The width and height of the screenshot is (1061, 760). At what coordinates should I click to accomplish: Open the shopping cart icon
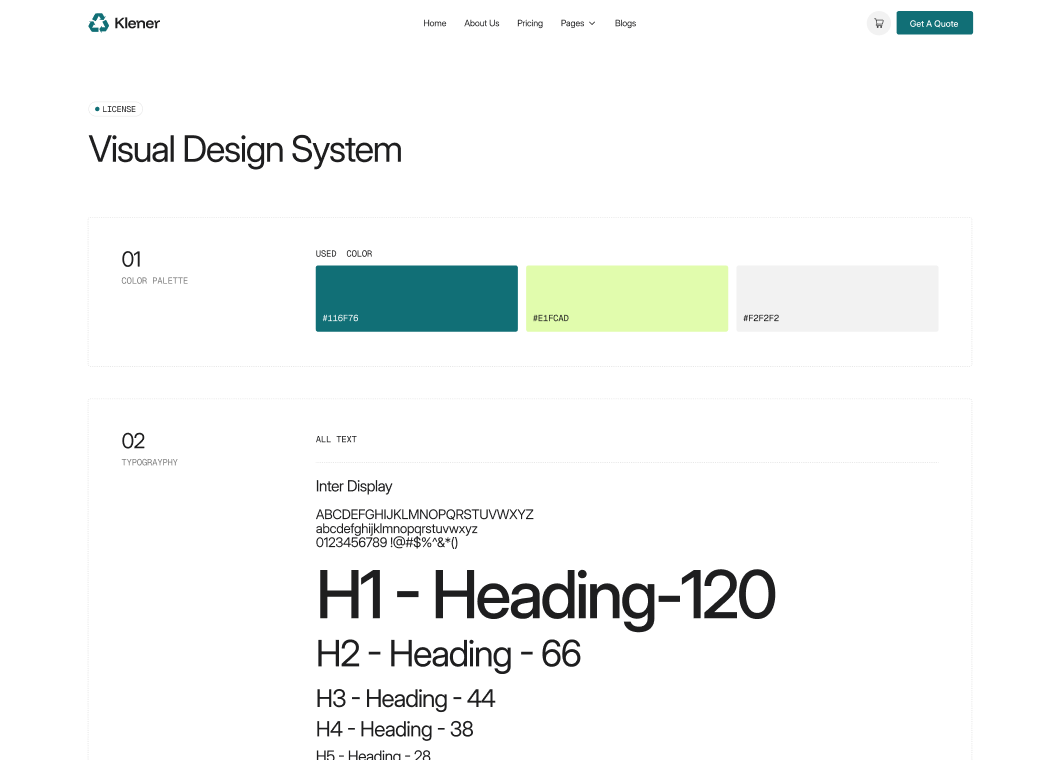[878, 23]
